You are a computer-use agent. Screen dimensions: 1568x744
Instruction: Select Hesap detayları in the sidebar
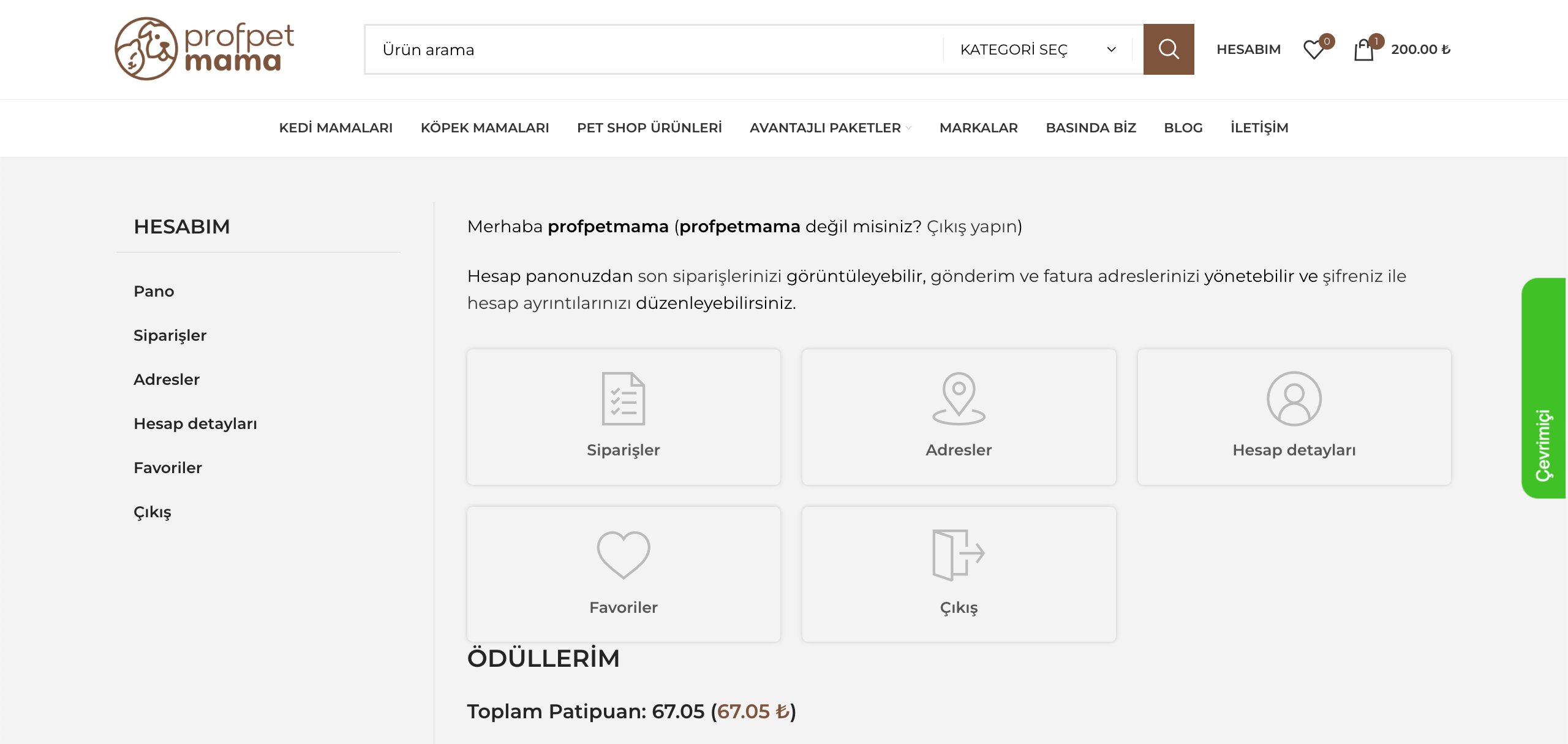195,423
